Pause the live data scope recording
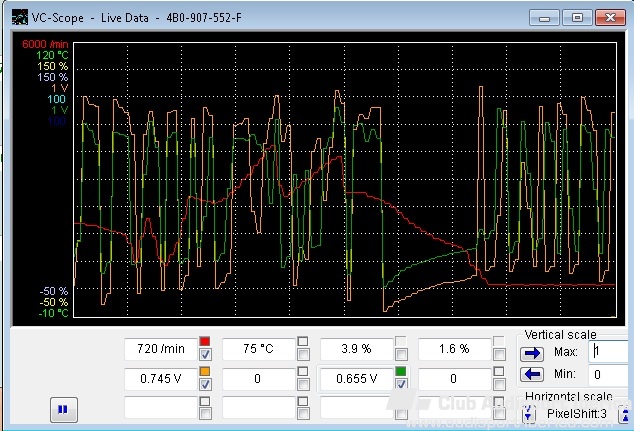The height and width of the screenshot is (431, 634). pyautogui.click(x=64, y=410)
